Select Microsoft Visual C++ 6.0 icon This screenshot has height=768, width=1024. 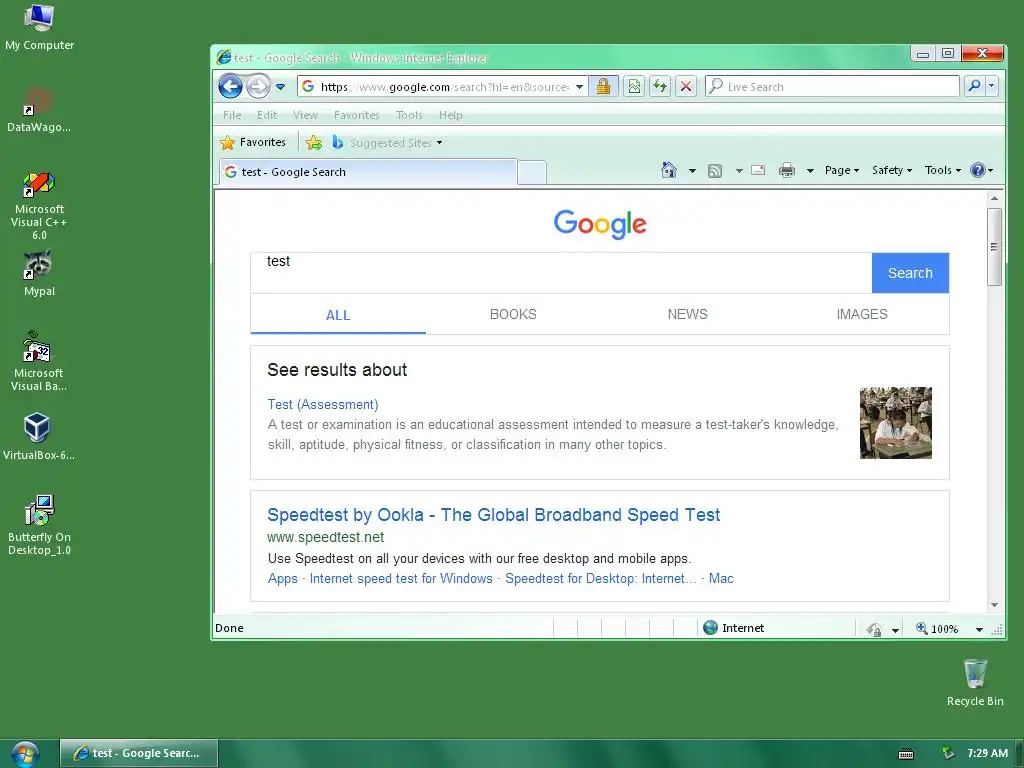[39, 206]
